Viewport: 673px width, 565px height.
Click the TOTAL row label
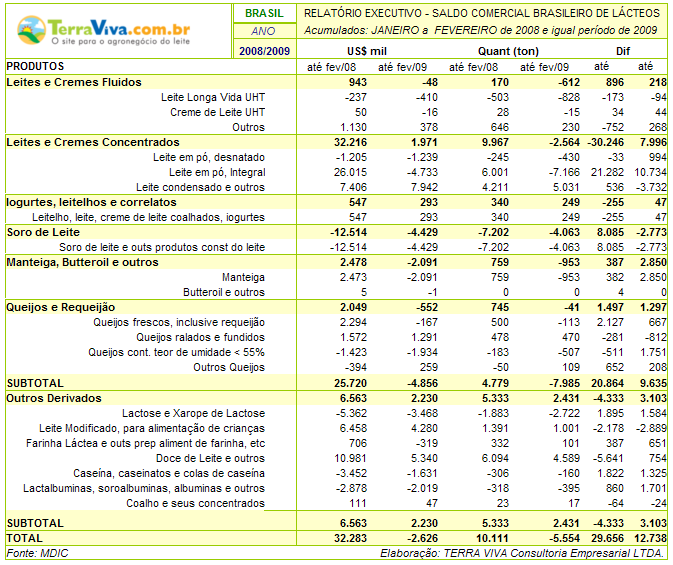pos(24,538)
